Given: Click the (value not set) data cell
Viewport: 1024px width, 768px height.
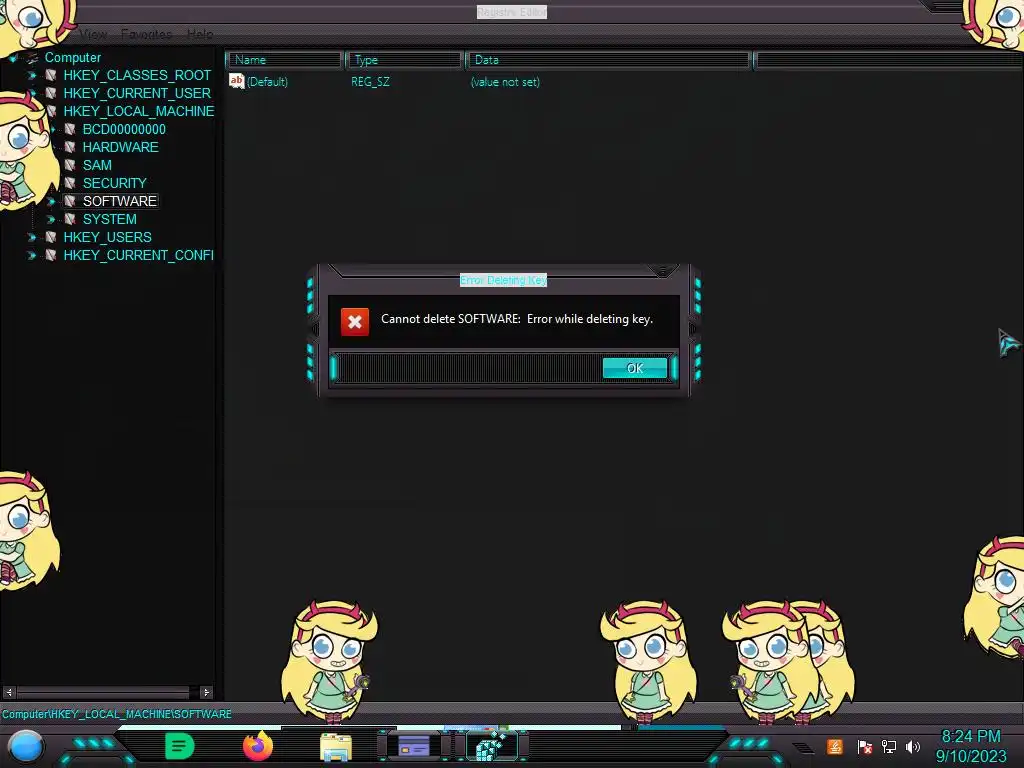Looking at the screenshot, I should (x=505, y=82).
